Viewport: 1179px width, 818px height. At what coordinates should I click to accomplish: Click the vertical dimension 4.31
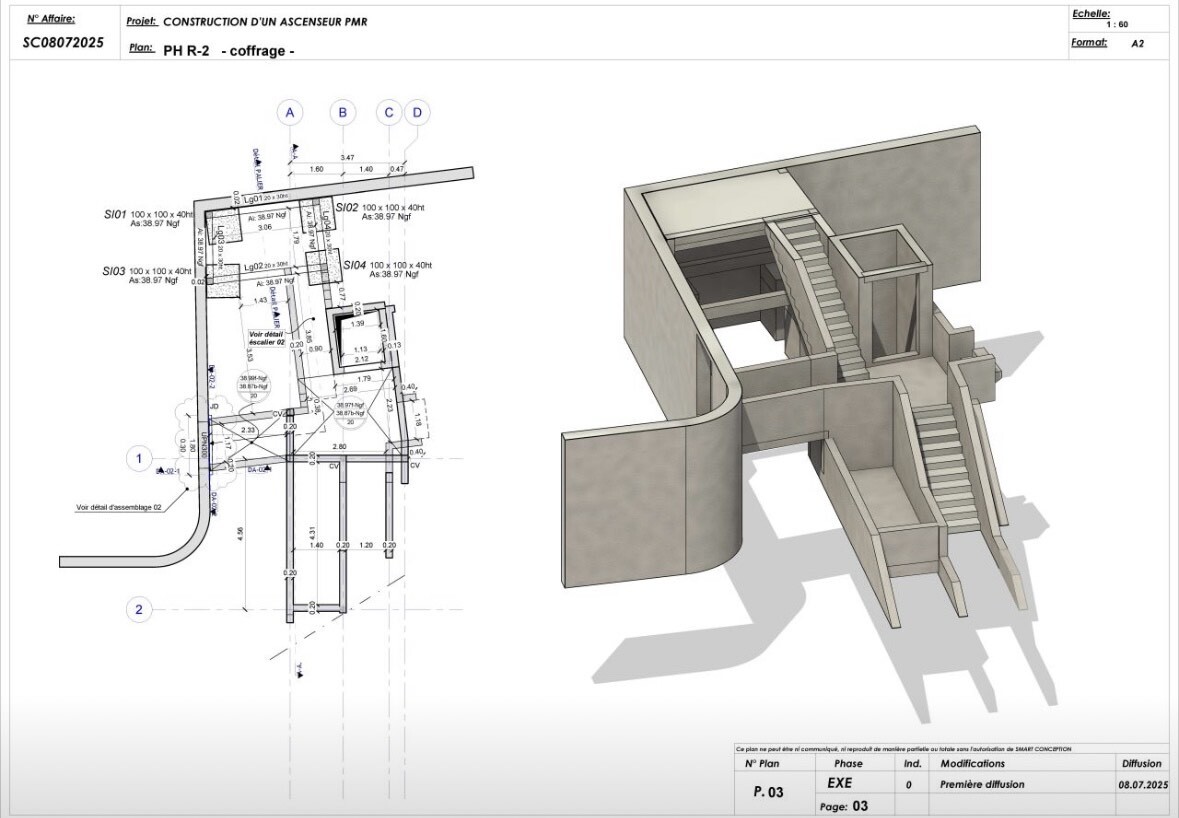tap(312, 534)
